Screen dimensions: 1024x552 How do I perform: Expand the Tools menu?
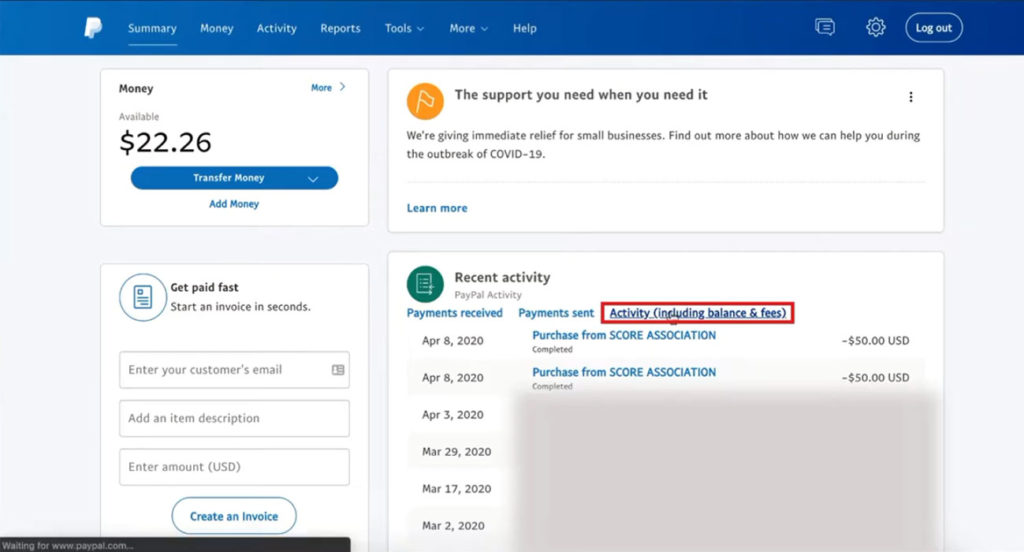click(x=404, y=28)
